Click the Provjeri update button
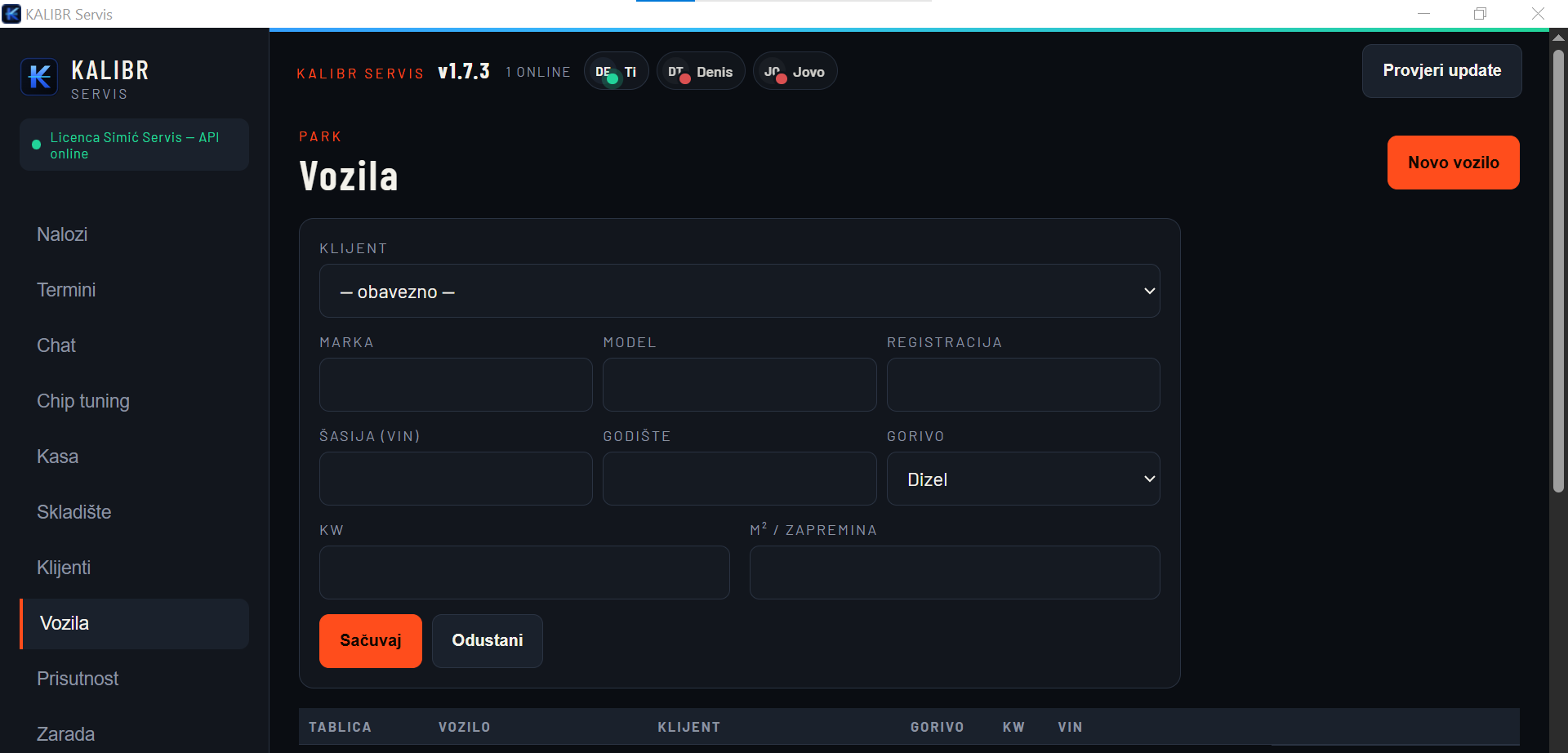The image size is (1568, 753). pos(1442,71)
